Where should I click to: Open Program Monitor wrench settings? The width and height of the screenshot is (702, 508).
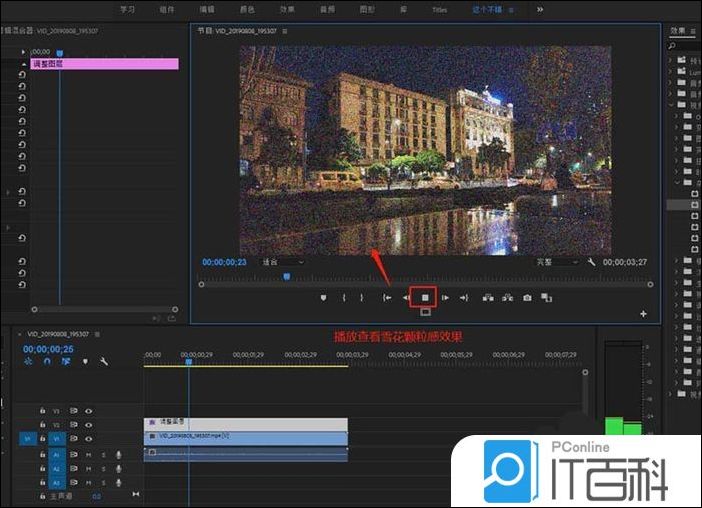pos(592,262)
